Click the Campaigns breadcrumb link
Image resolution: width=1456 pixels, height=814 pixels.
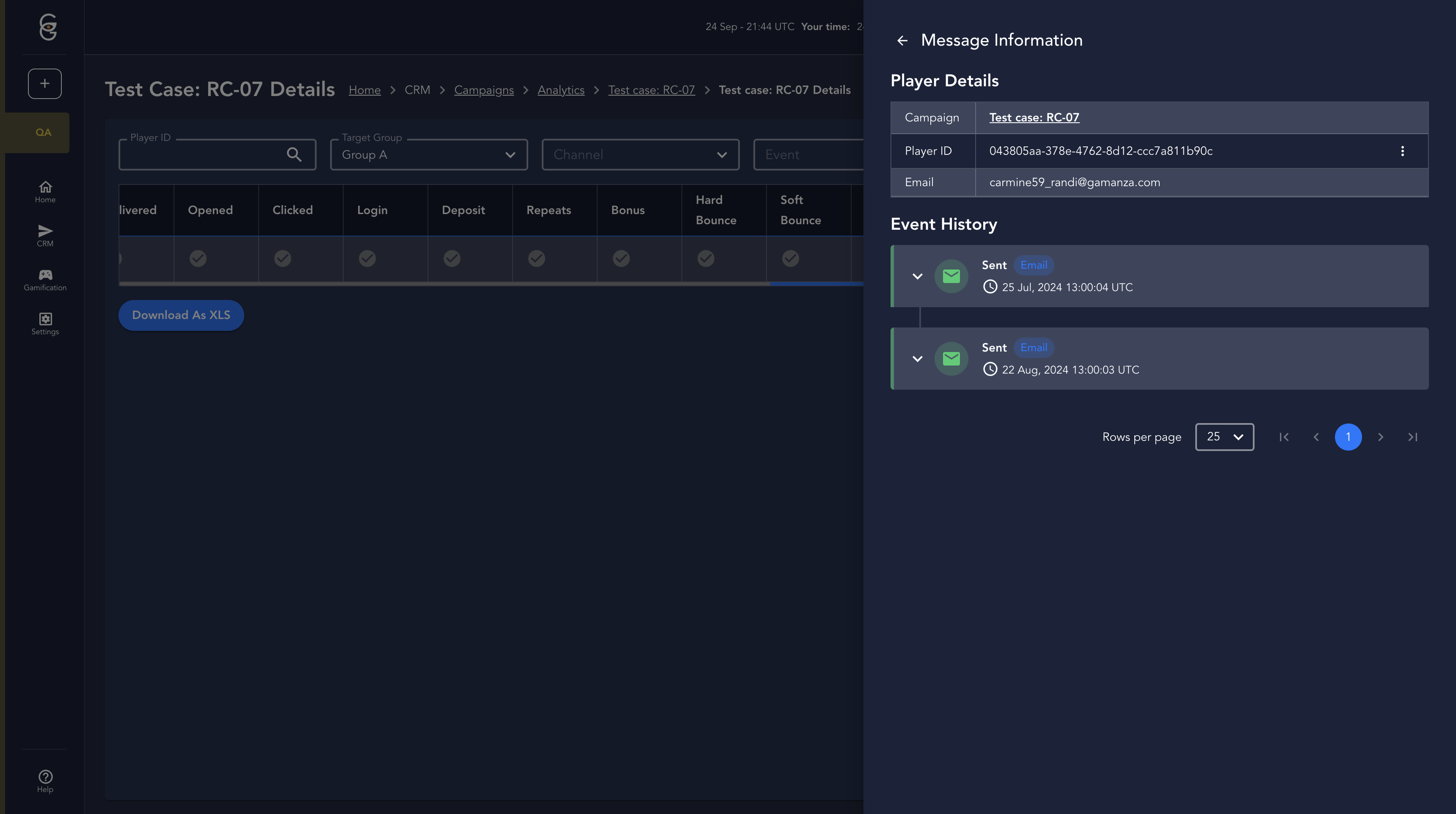(x=484, y=91)
